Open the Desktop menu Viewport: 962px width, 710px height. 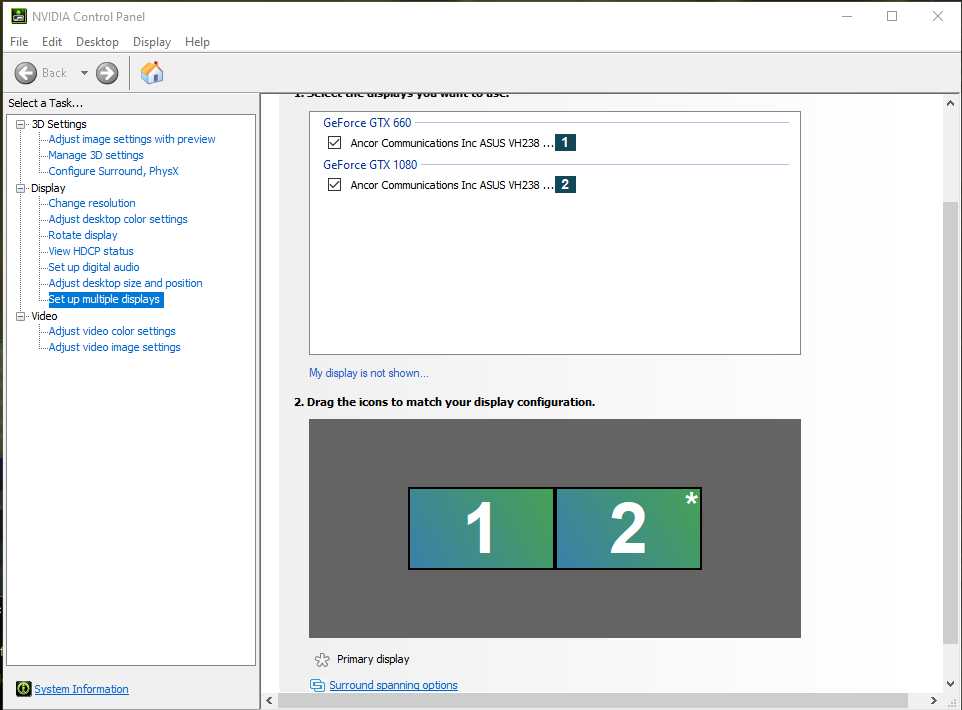97,42
